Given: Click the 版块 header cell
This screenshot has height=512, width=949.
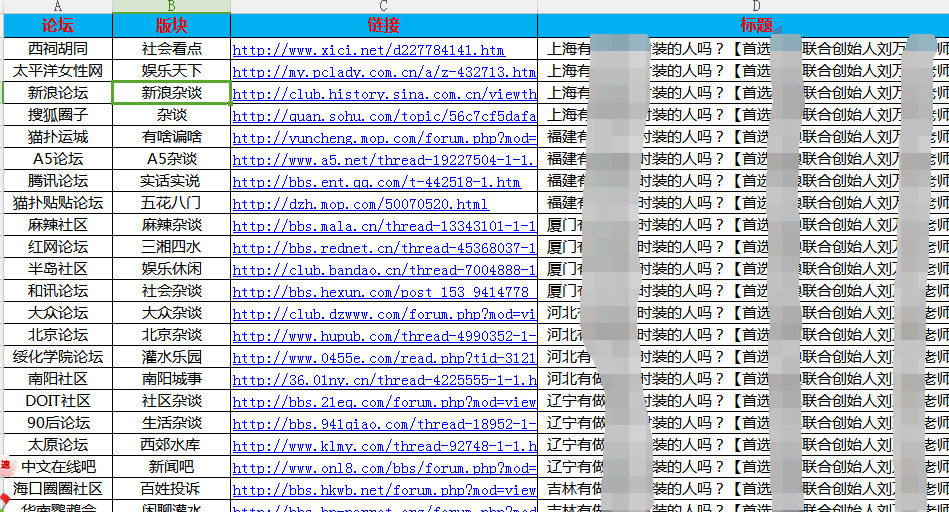Looking at the screenshot, I should [171, 25].
